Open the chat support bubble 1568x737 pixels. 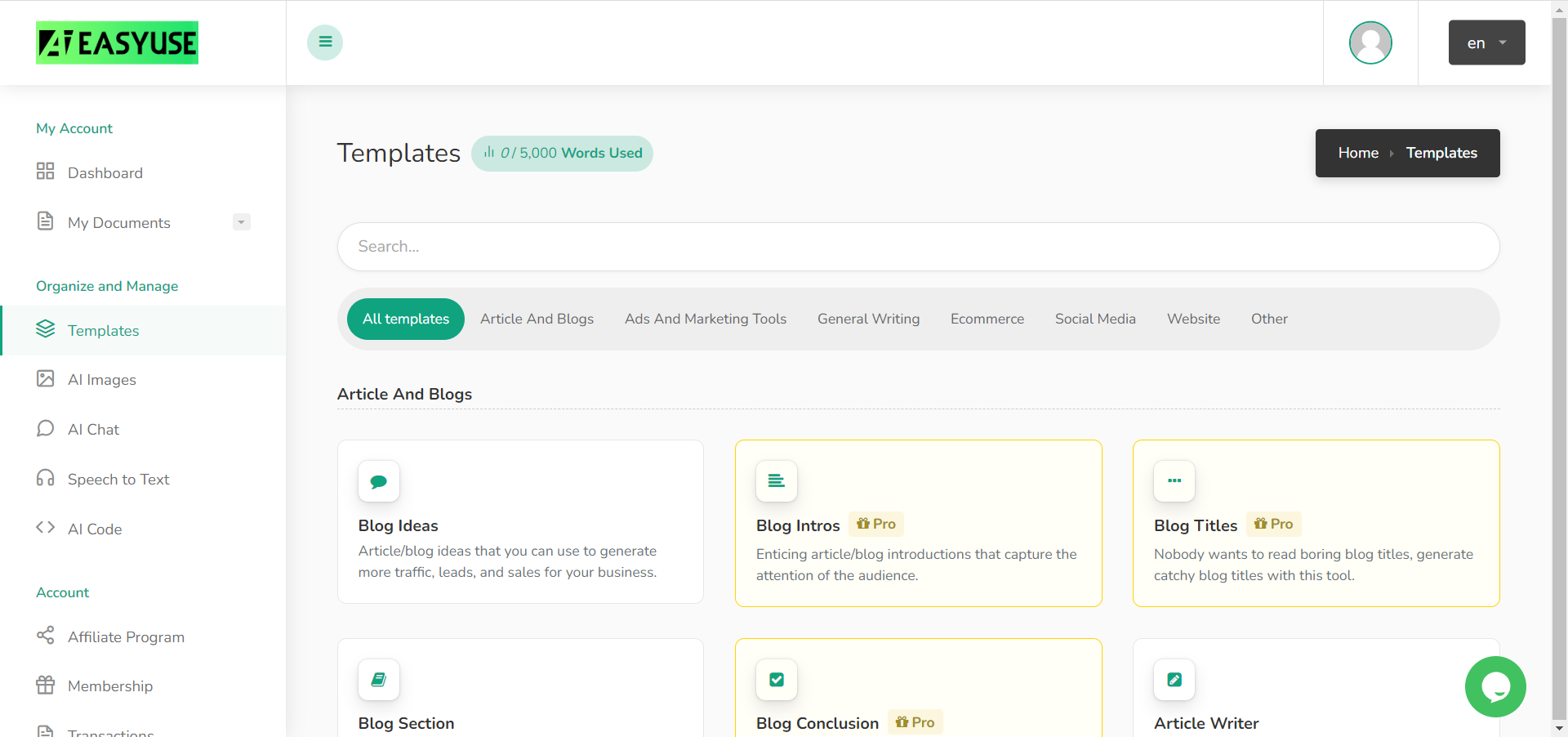pos(1496,687)
